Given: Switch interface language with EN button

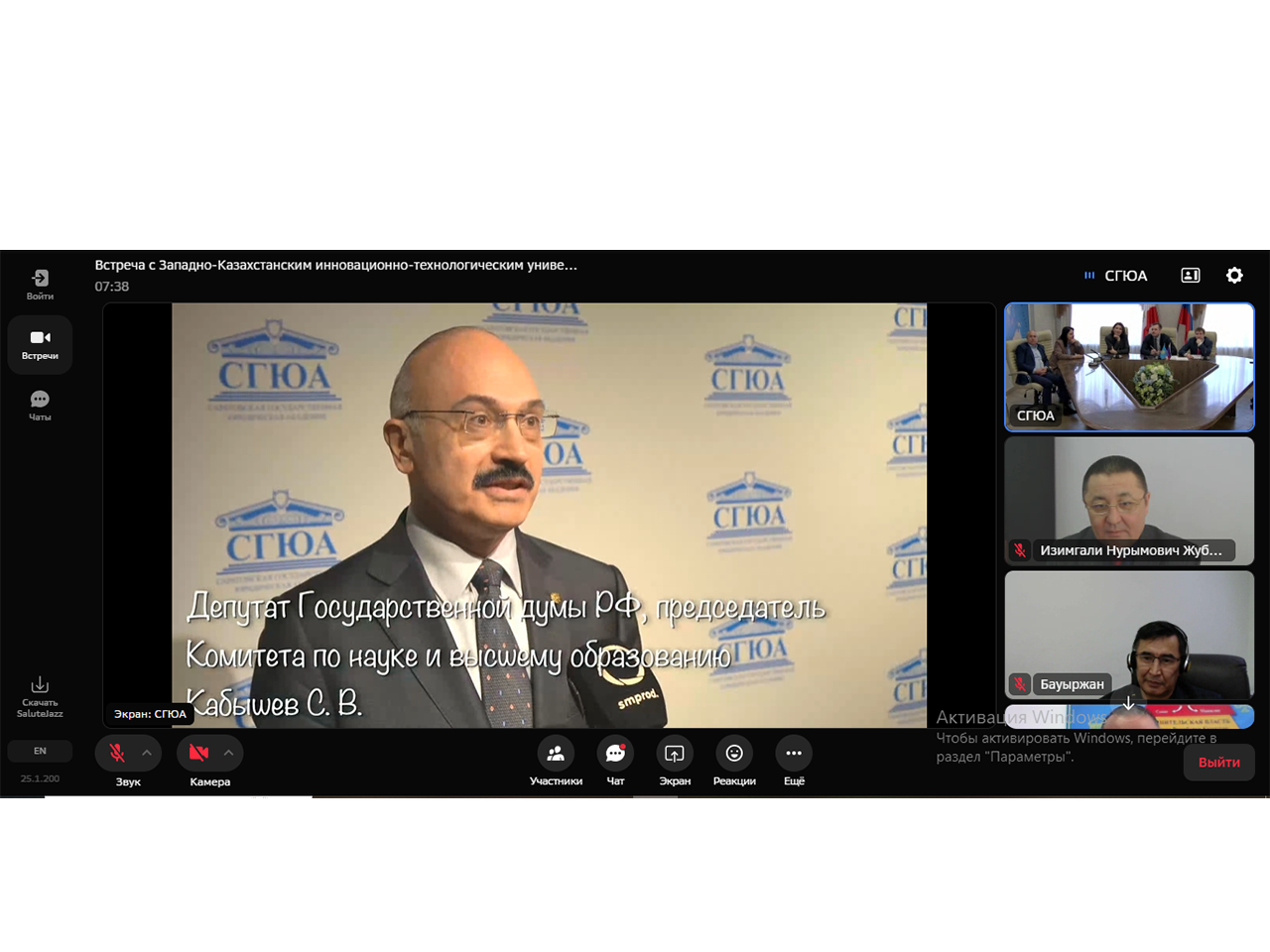Looking at the screenshot, I should (40, 751).
